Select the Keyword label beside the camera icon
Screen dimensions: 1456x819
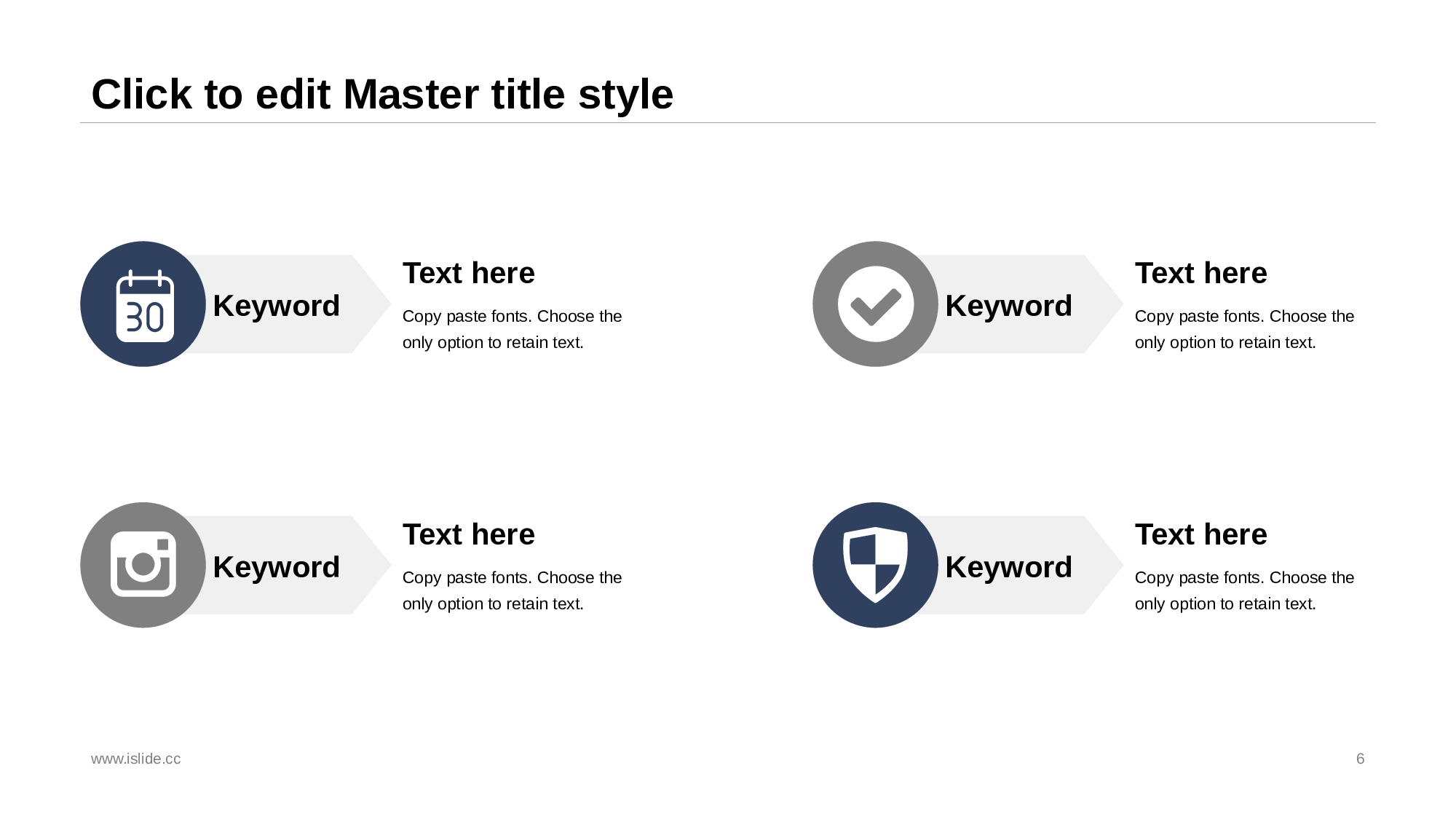click(x=276, y=567)
